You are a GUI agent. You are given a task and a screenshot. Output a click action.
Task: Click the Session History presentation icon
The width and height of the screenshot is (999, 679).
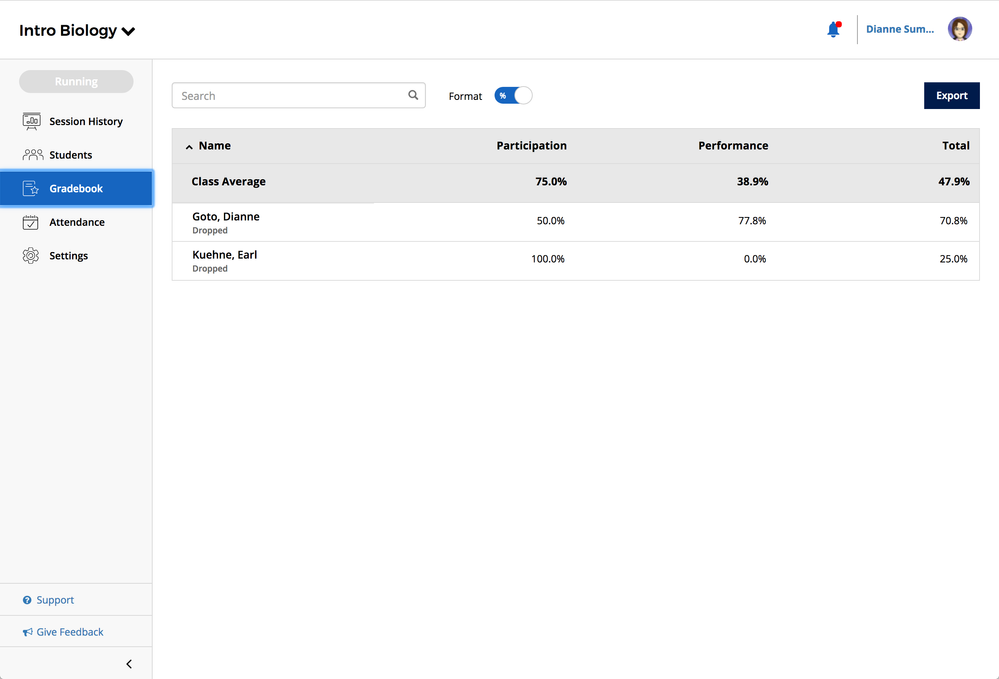pyautogui.click(x=31, y=121)
